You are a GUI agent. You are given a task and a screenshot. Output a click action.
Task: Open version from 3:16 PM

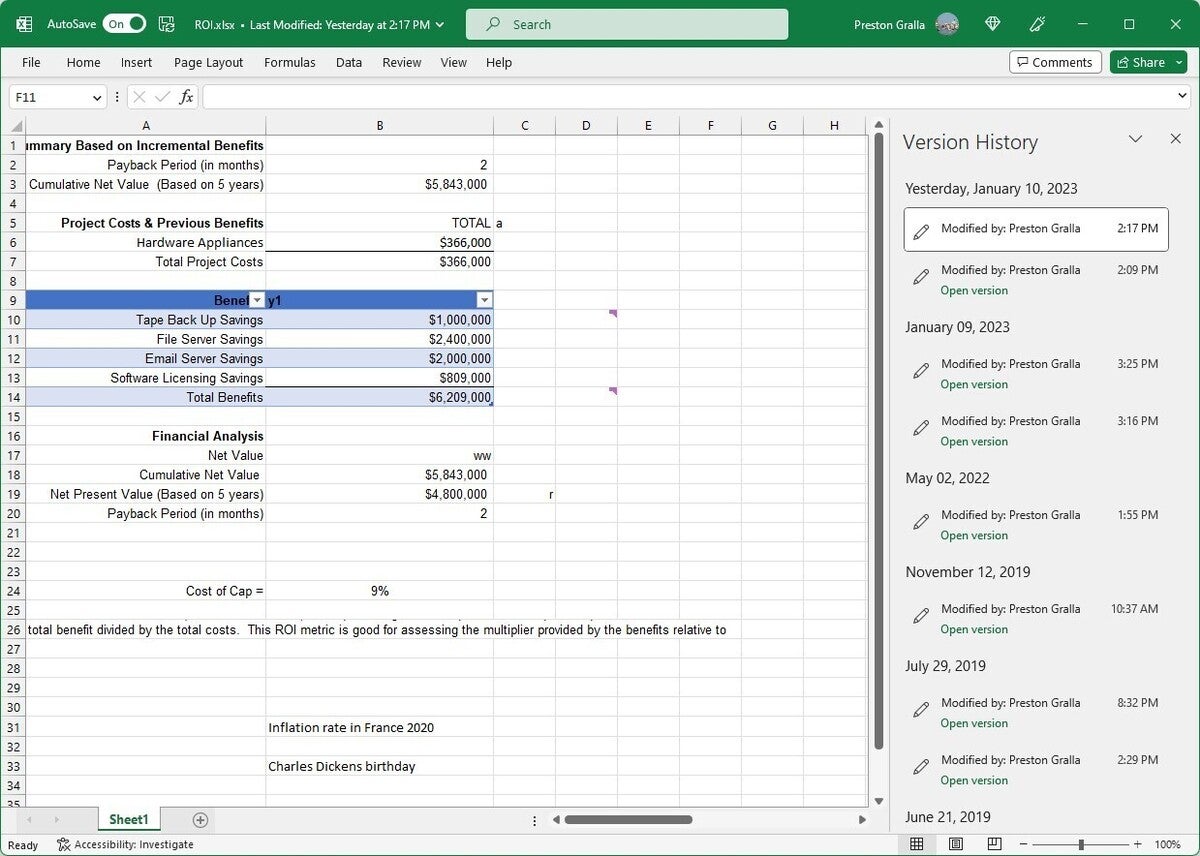point(974,442)
